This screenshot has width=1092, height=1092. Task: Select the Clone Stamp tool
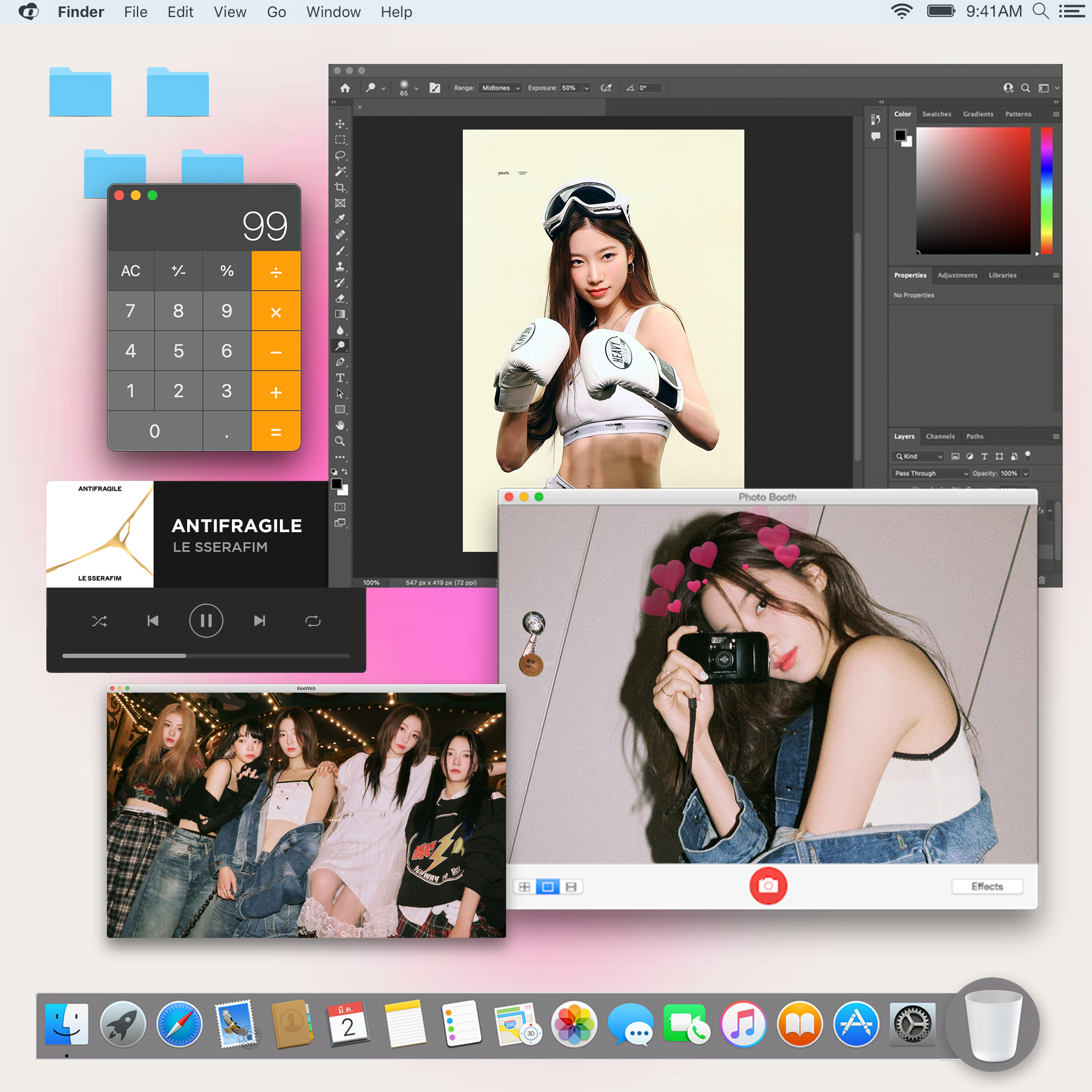click(x=340, y=266)
